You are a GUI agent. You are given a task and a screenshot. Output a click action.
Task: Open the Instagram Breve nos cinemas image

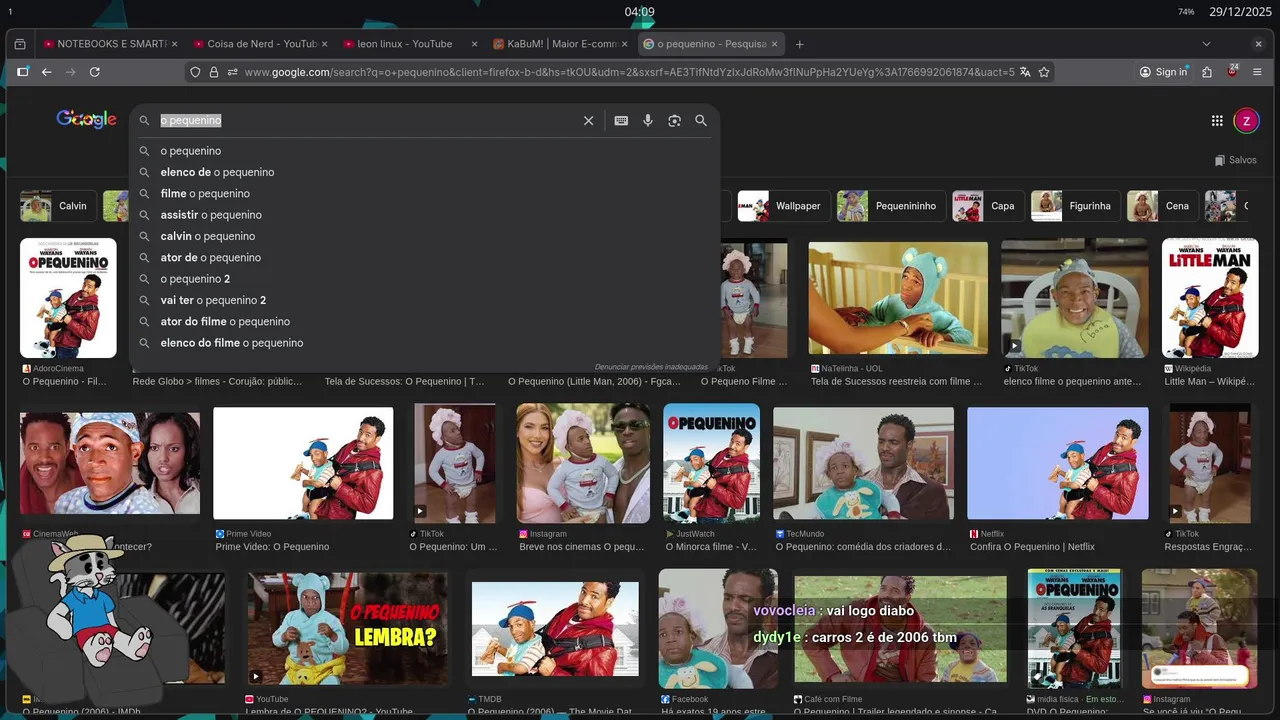[x=583, y=463]
